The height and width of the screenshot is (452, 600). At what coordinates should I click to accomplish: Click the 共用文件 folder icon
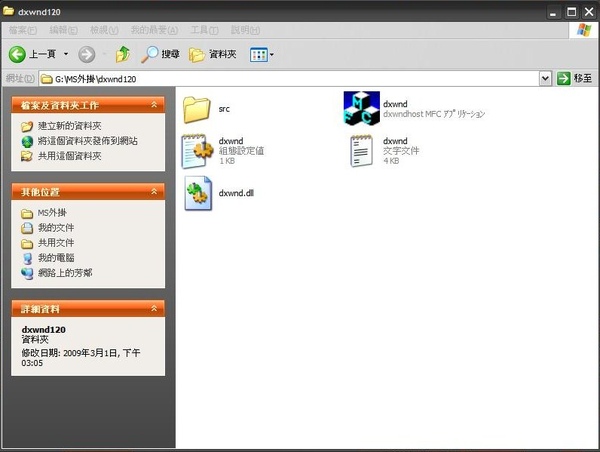click(x=27, y=243)
